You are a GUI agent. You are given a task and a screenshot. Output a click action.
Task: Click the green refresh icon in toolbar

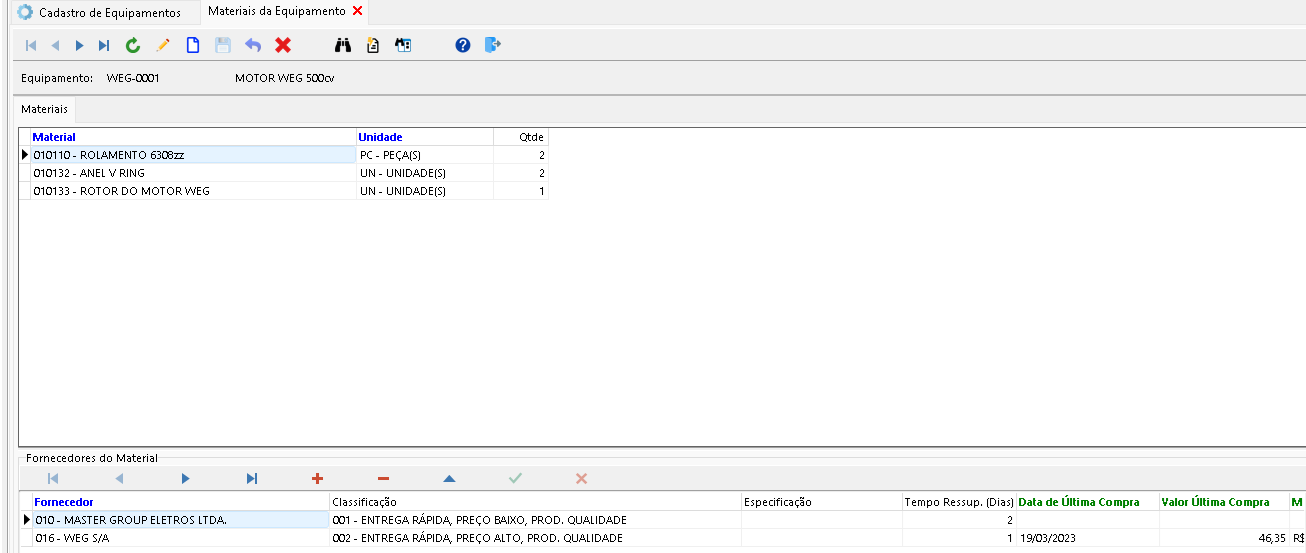[x=133, y=45]
